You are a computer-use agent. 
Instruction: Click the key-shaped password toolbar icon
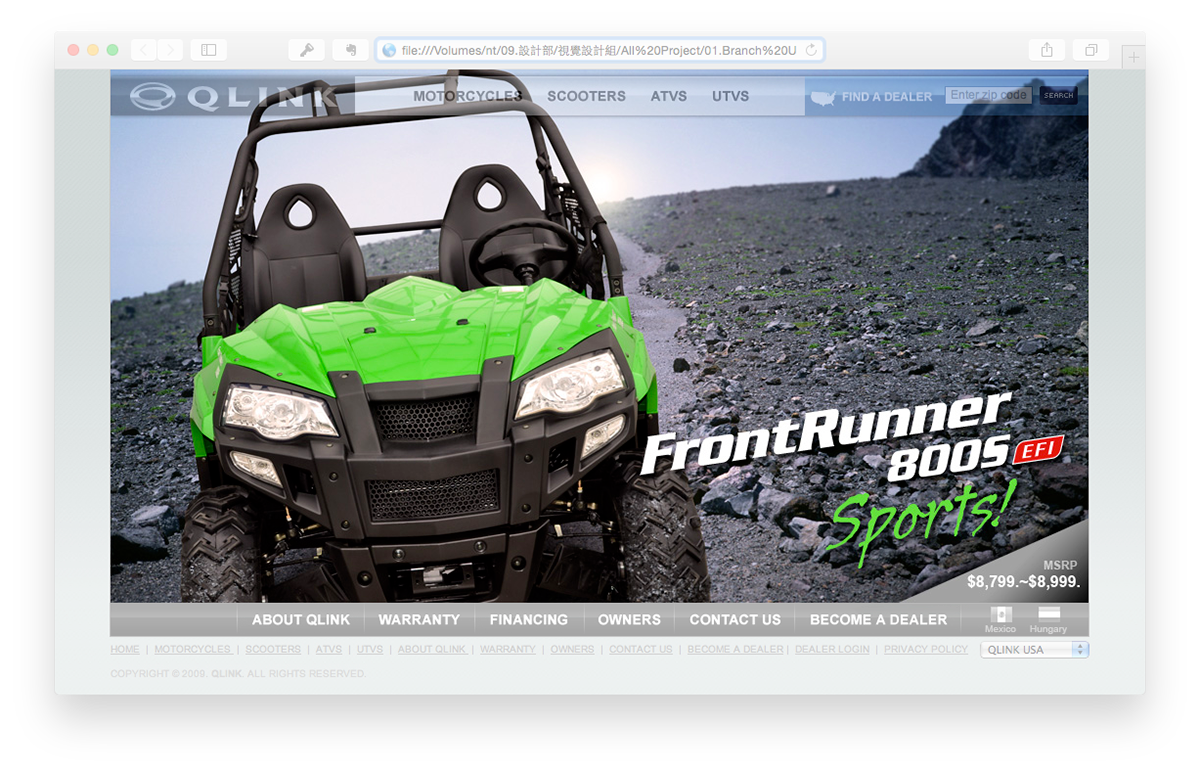[307, 50]
